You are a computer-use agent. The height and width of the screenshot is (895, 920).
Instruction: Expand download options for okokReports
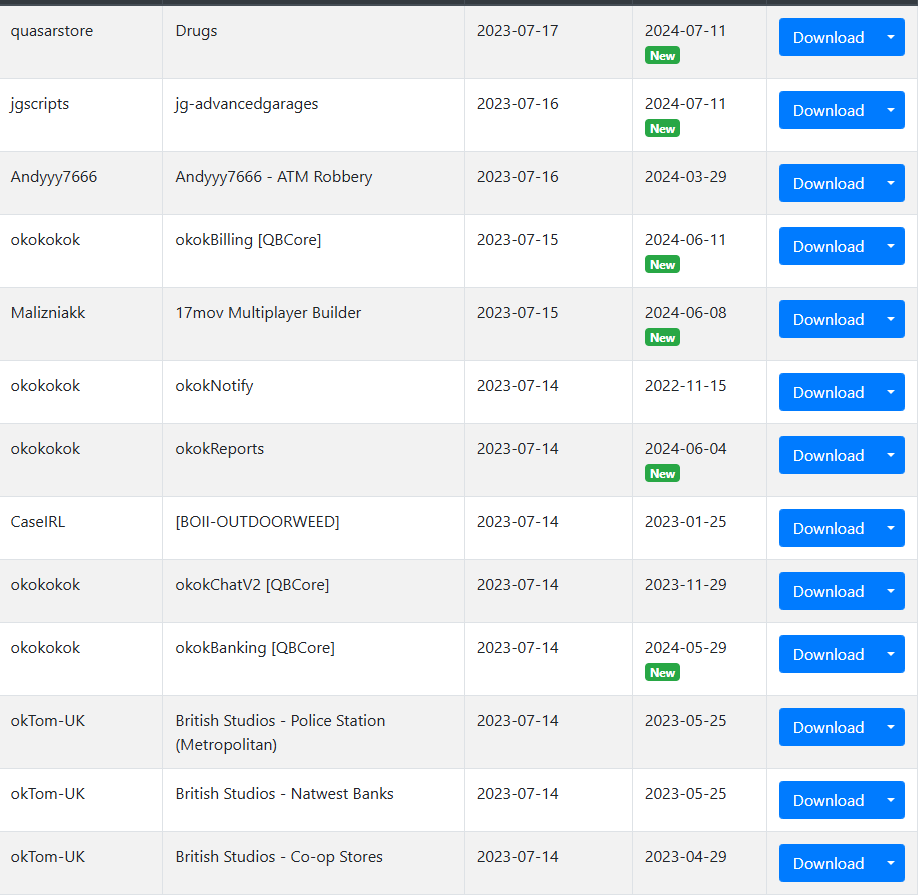click(891, 455)
